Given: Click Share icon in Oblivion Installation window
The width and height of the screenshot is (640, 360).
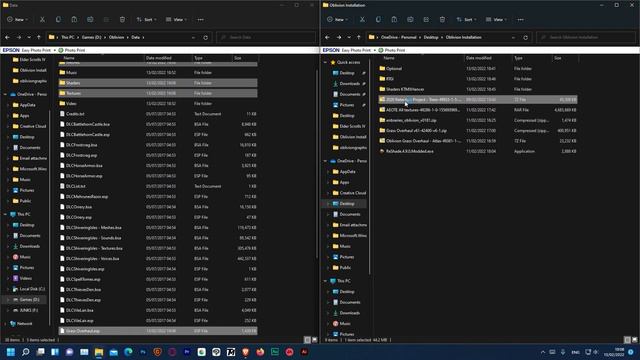Looking at the screenshot, I should pos(426,20).
